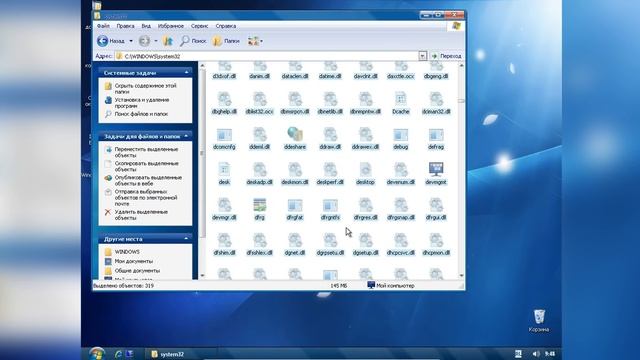This screenshot has height=360, width=640.
Task: Click the Поиск search toolbar button
Action: pos(193,41)
